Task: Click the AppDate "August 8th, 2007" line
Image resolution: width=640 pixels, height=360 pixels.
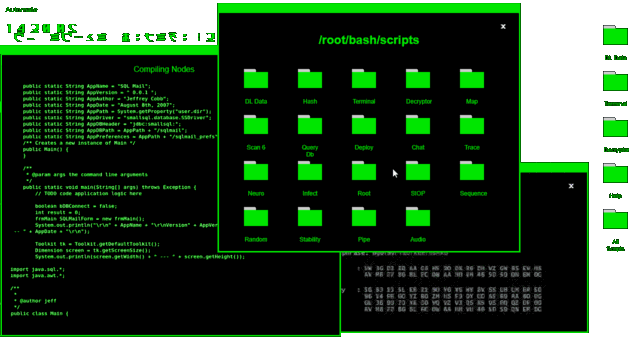Action: 99,105
